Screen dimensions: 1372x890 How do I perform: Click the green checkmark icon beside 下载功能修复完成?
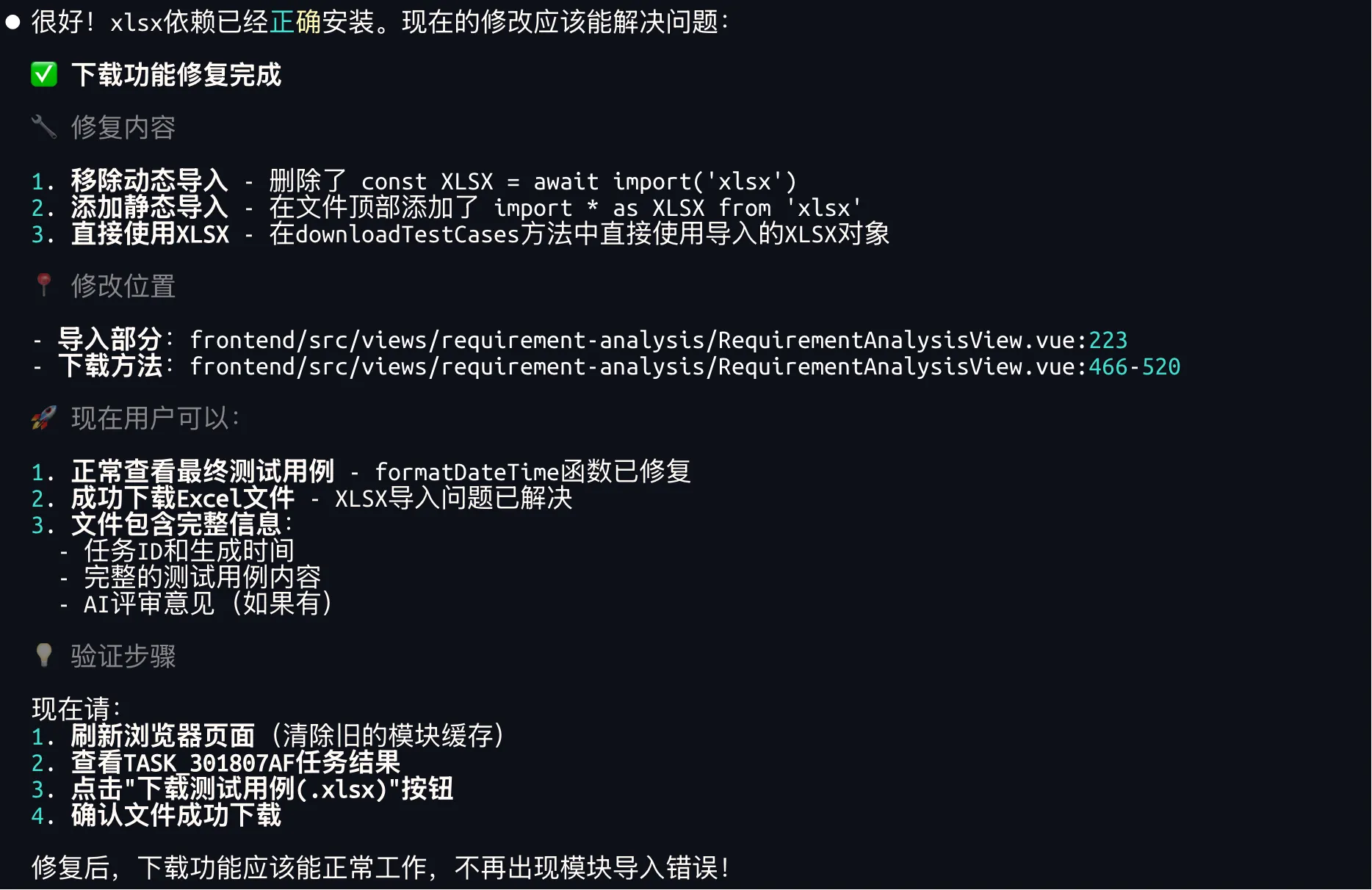(x=44, y=75)
